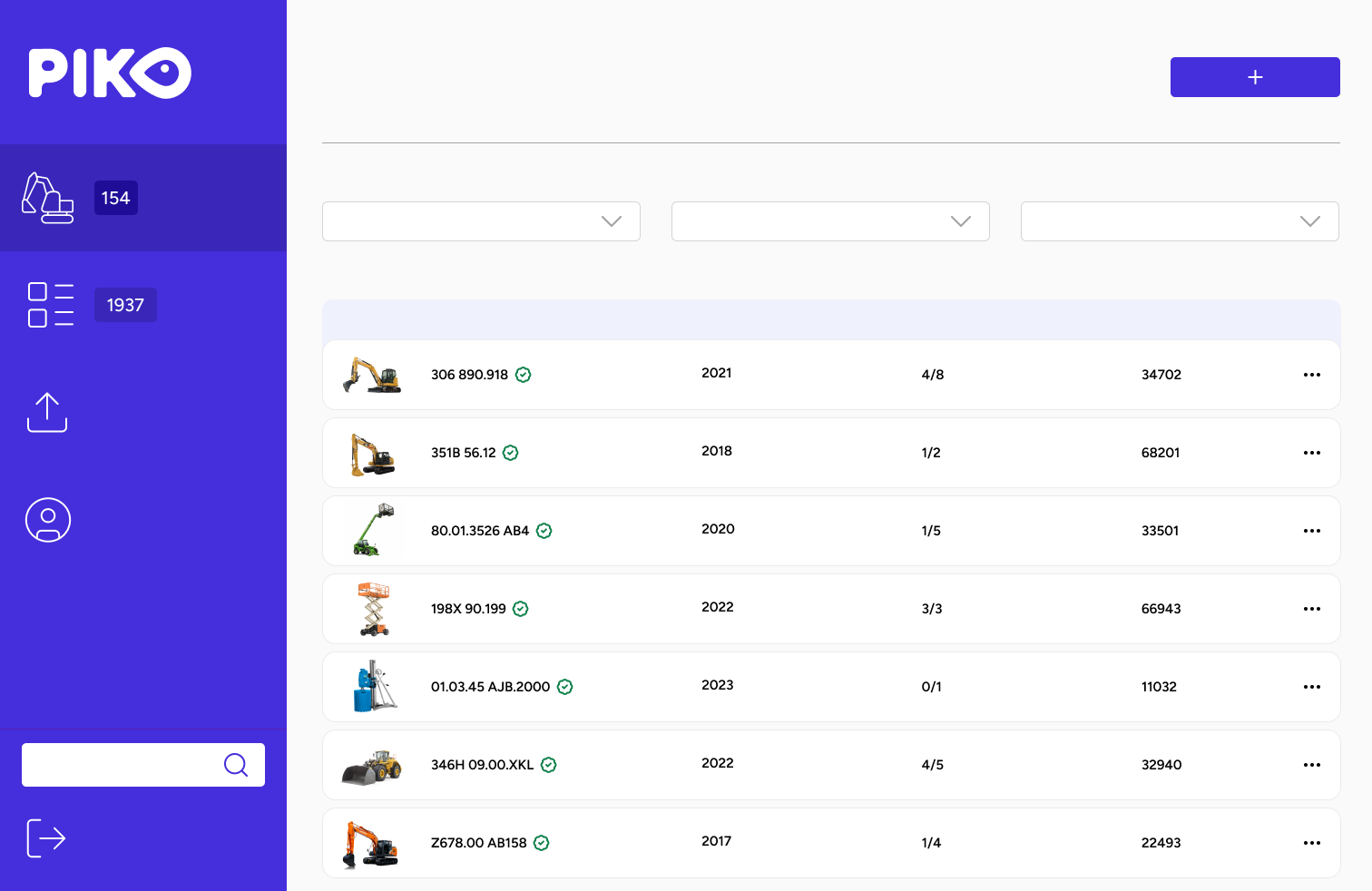
Task: Click the logout icon at the bottom sidebar
Action: coord(45,837)
